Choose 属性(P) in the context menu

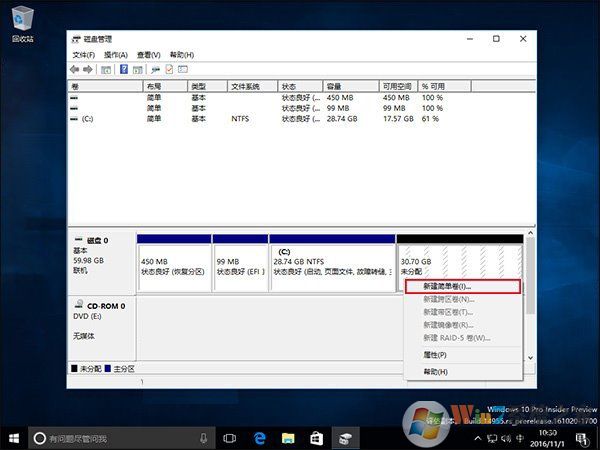[x=435, y=355]
